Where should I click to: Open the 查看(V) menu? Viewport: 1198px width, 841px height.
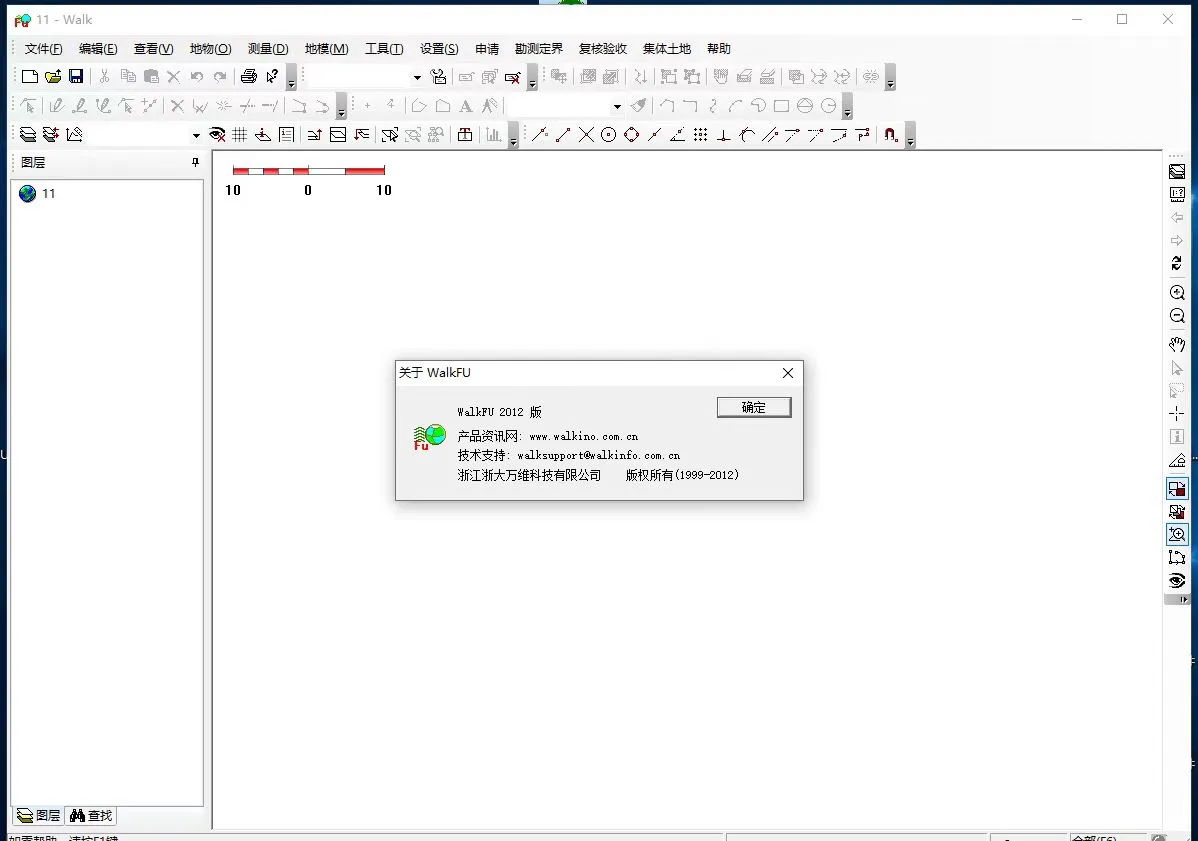153,49
